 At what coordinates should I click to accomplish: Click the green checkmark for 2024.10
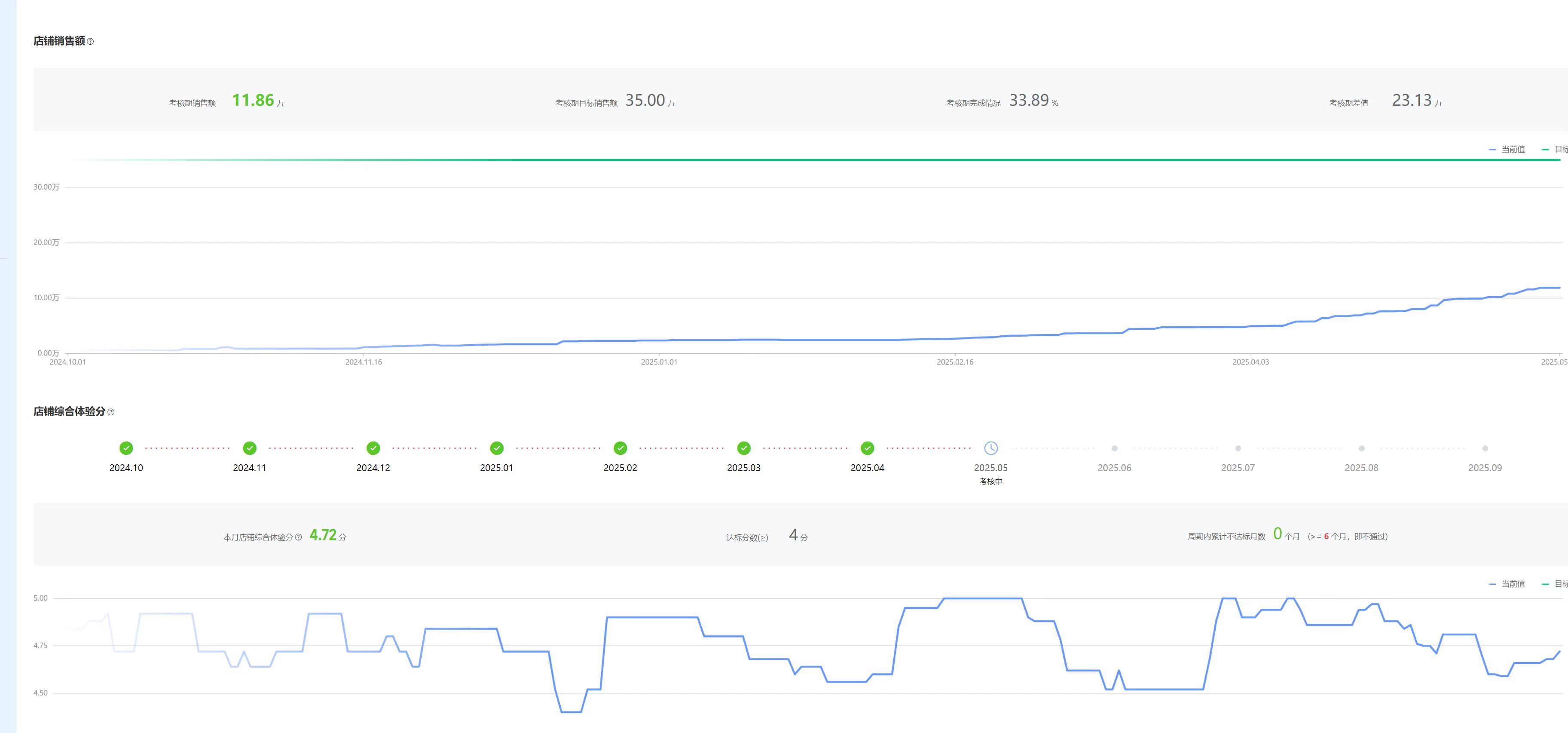tap(126, 448)
